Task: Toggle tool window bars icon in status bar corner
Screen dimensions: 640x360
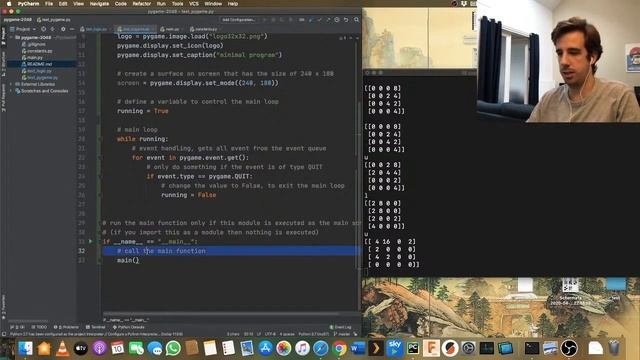Action: click(4, 334)
